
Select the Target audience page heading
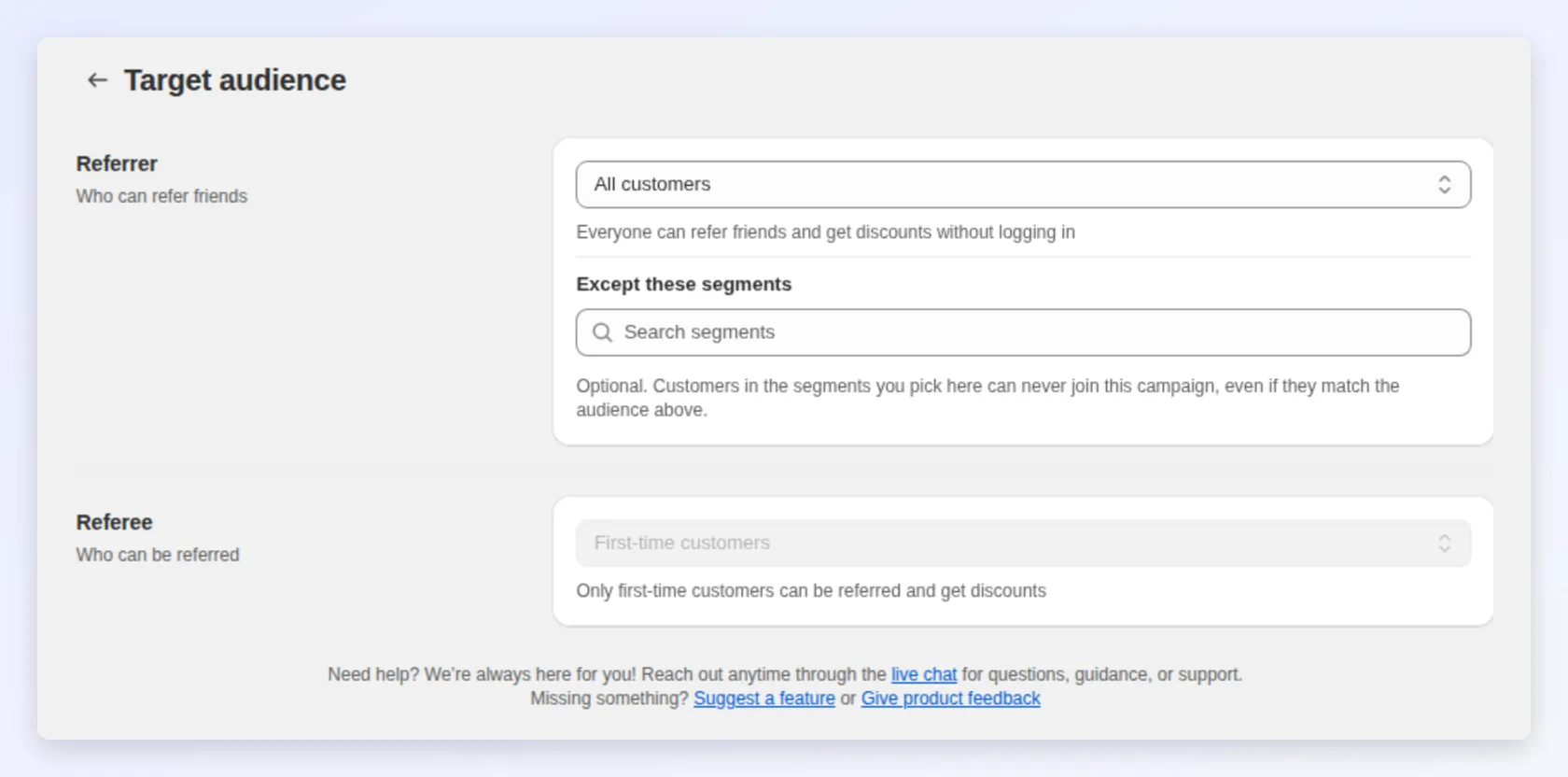[x=235, y=80]
